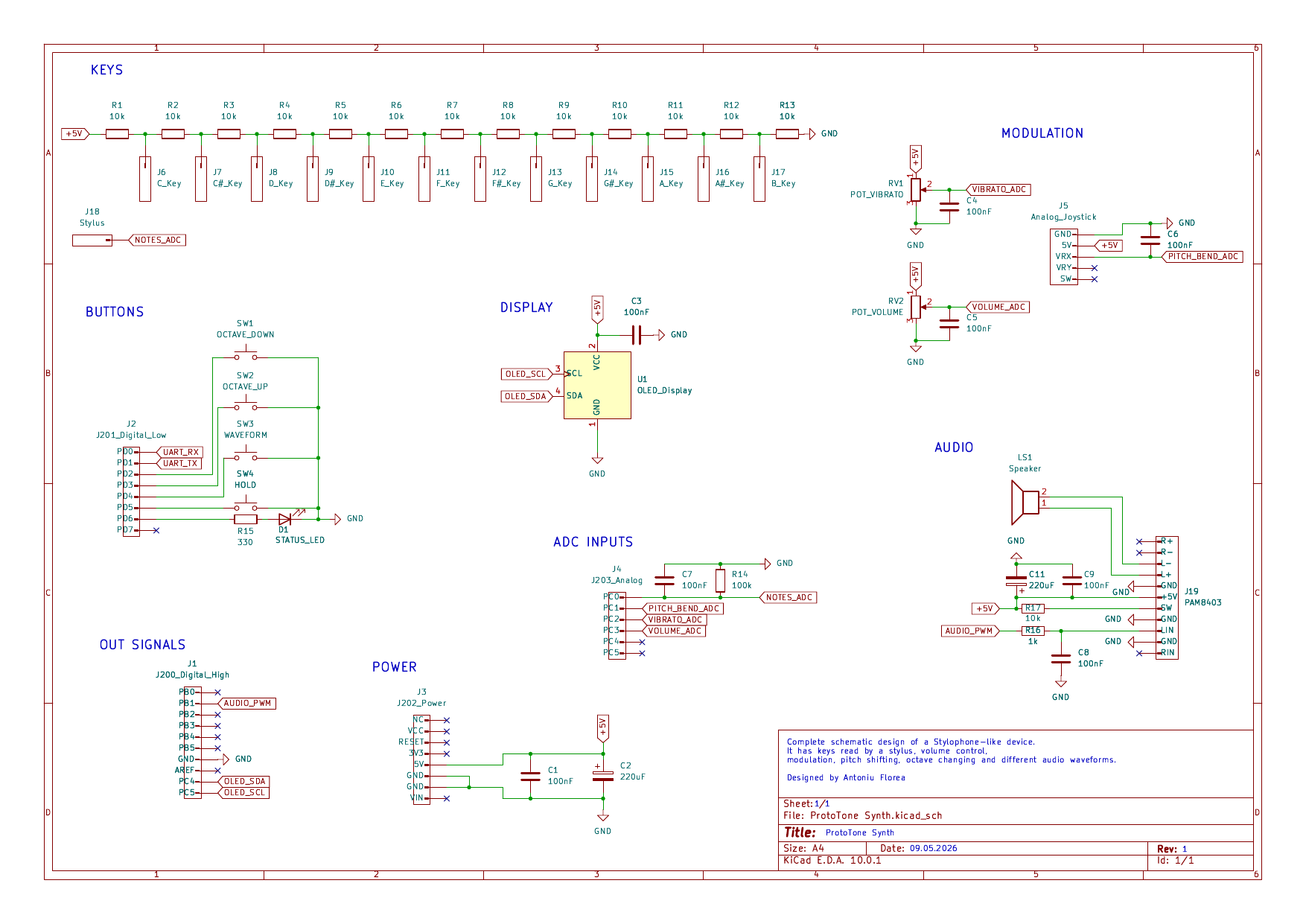Image resolution: width=1306 pixels, height=924 pixels.
Task: Click the date 09.05.2026 field
Action: pyautogui.click(x=933, y=848)
